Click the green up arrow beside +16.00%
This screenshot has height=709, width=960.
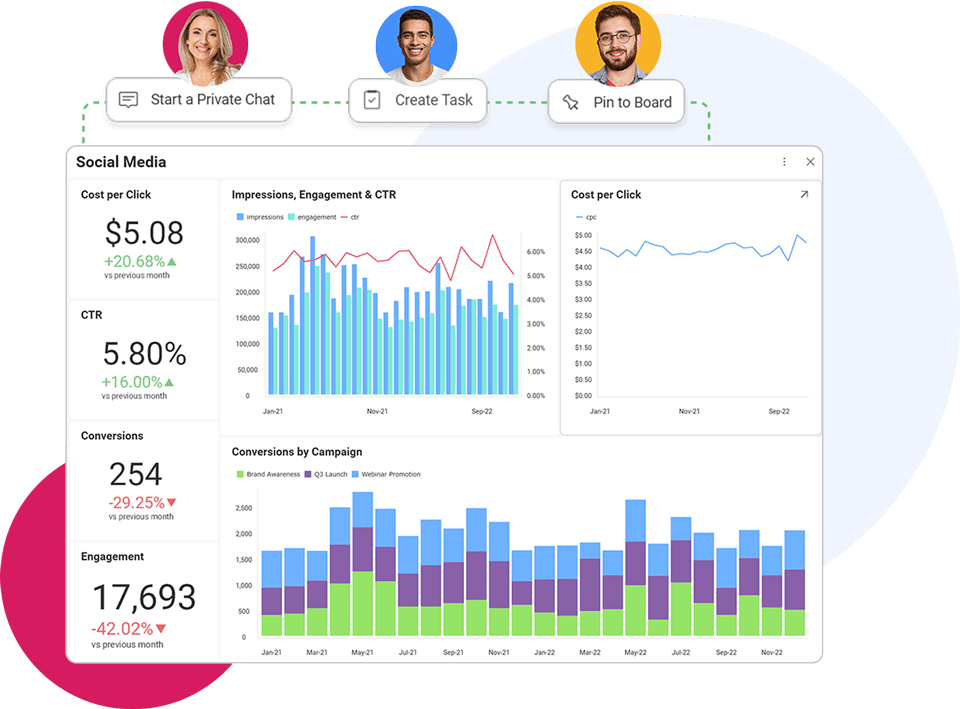coord(170,382)
